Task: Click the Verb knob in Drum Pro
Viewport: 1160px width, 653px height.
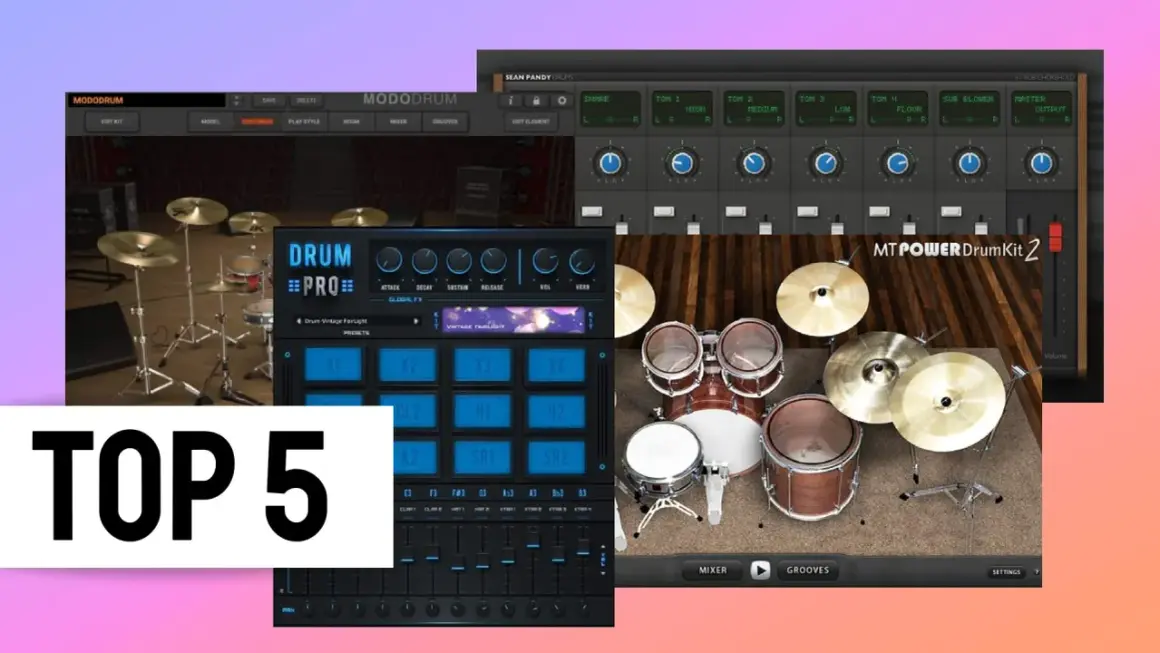Action: pyautogui.click(x=582, y=260)
